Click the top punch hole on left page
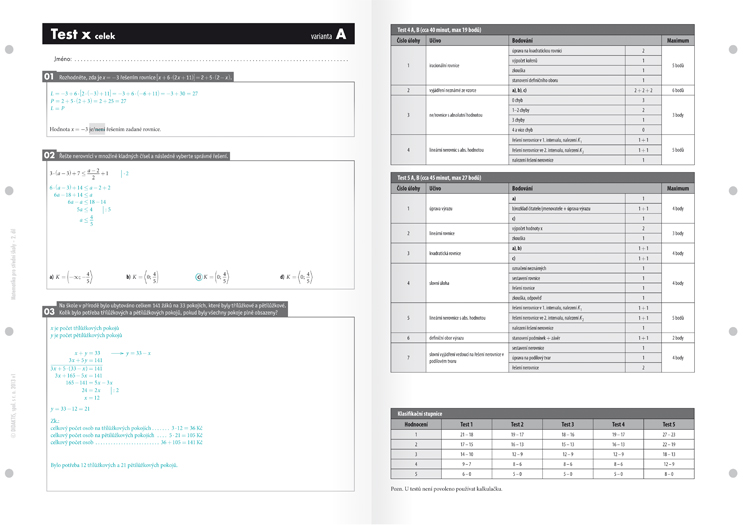The width and height of the screenshot is (743, 525). [x=9, y=48]
